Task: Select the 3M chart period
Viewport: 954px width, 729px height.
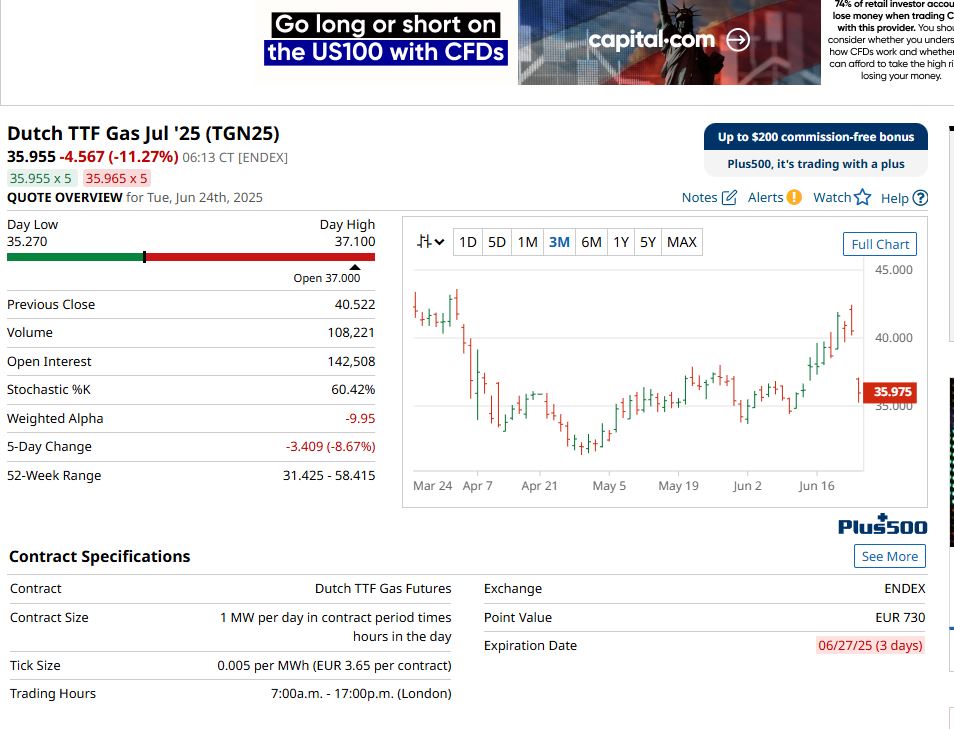Action: pos(559,242)
